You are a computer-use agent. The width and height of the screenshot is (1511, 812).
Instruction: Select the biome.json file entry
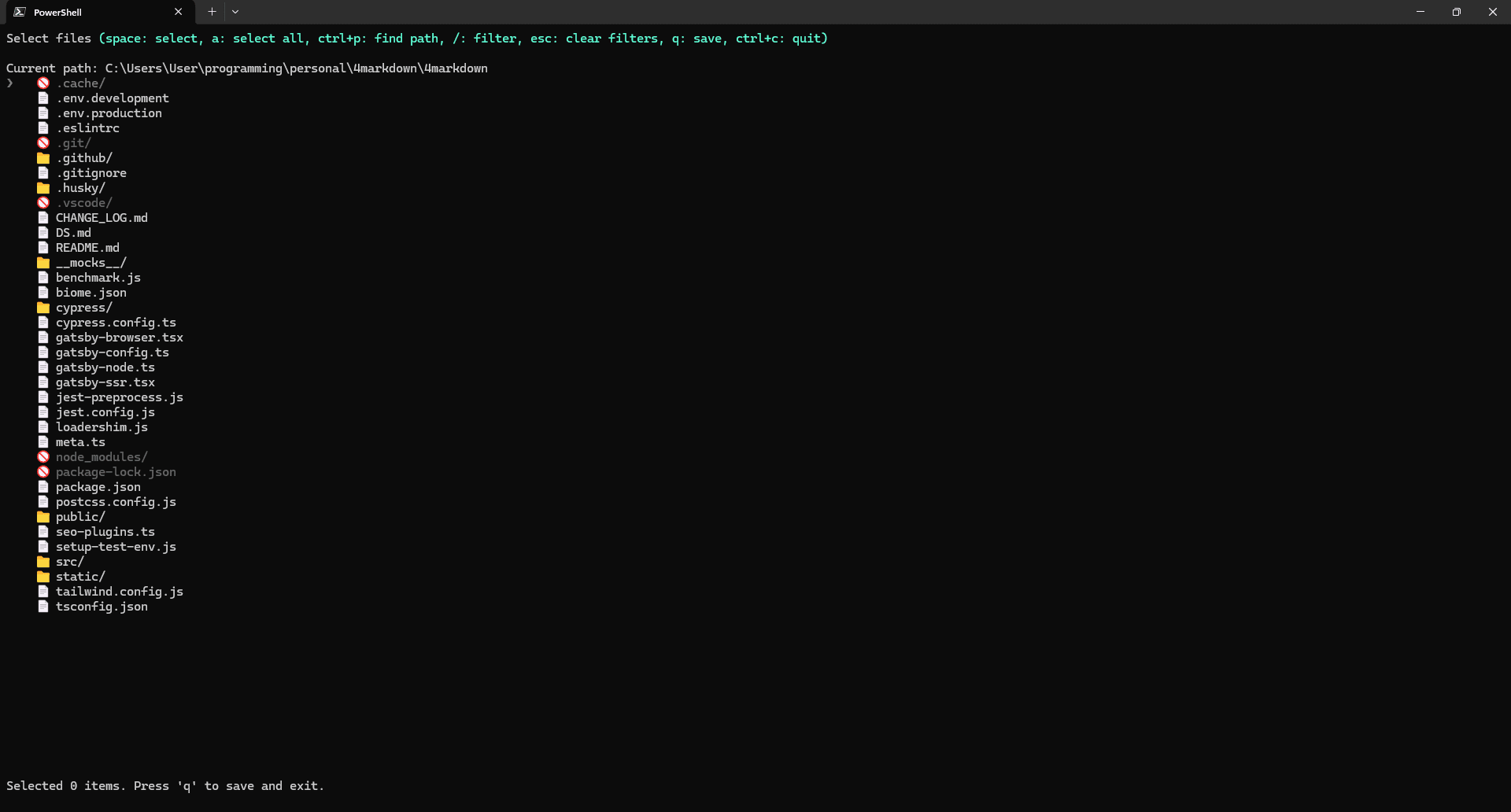(x=91, y=292)
